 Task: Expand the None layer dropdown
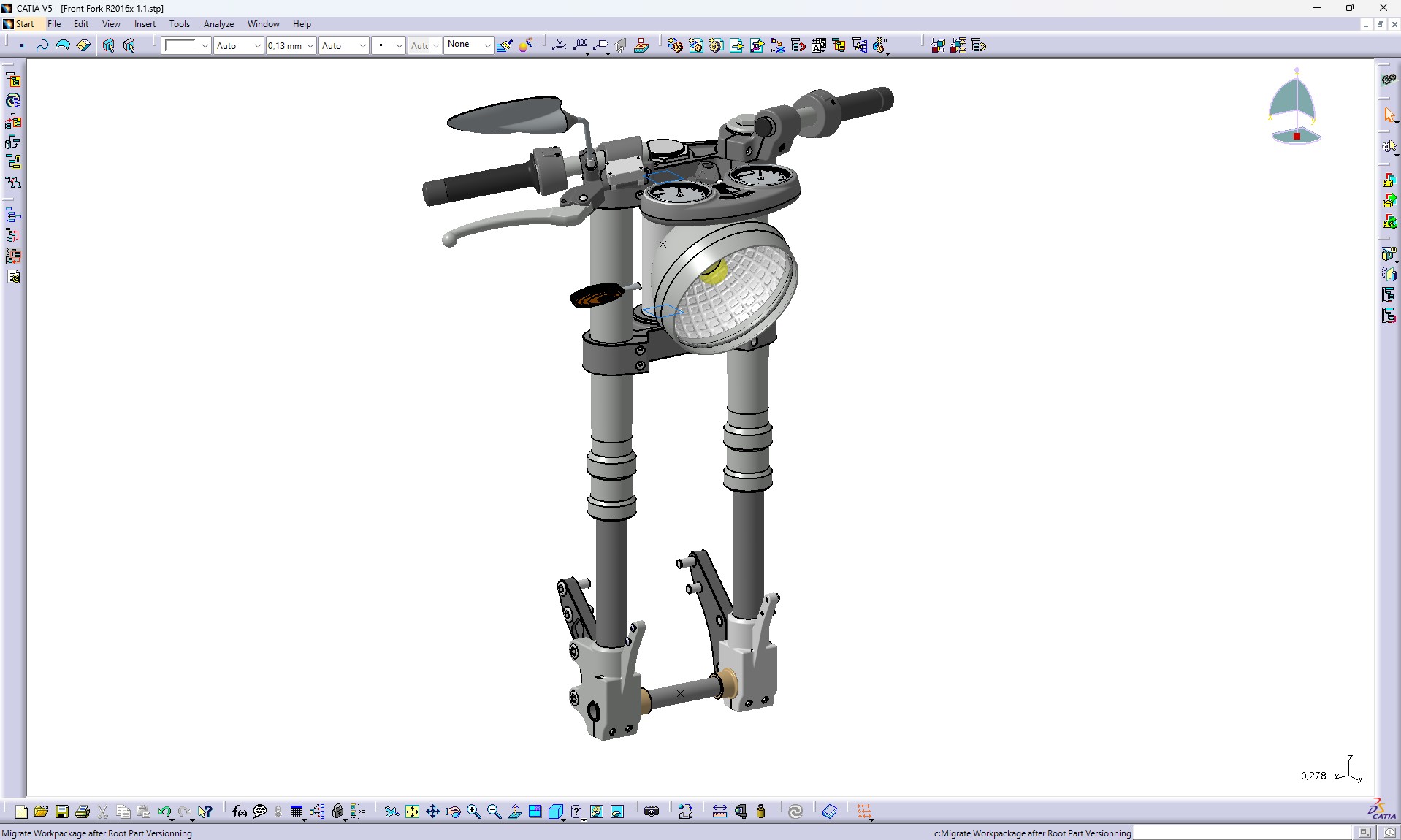coord(487,45)
